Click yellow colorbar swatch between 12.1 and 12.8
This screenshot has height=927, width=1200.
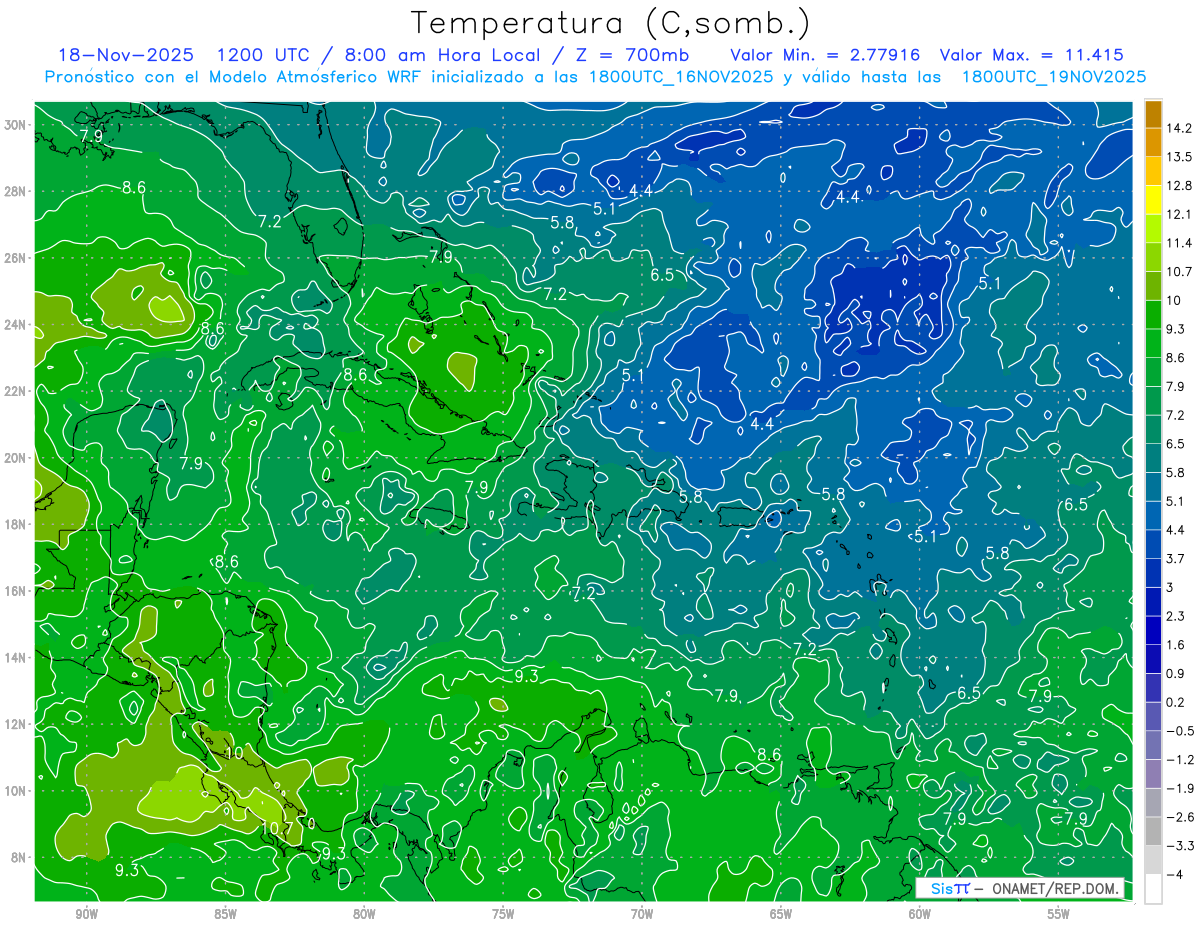[x=1153, y=201]
